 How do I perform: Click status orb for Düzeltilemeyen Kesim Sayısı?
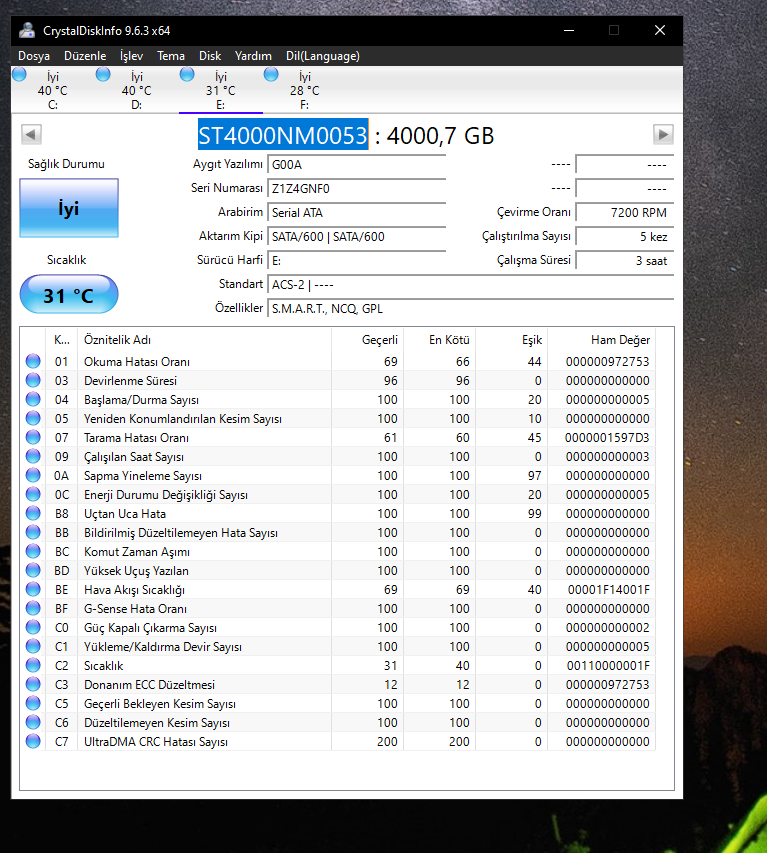pyautogui.click(x=33, y=722)
